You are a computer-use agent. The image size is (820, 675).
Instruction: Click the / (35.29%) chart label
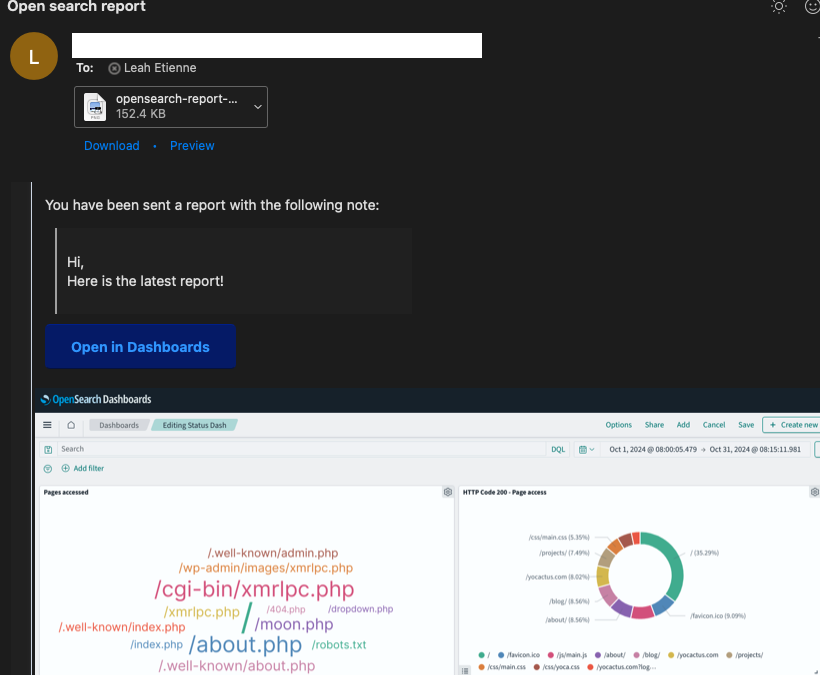[704, 553]
